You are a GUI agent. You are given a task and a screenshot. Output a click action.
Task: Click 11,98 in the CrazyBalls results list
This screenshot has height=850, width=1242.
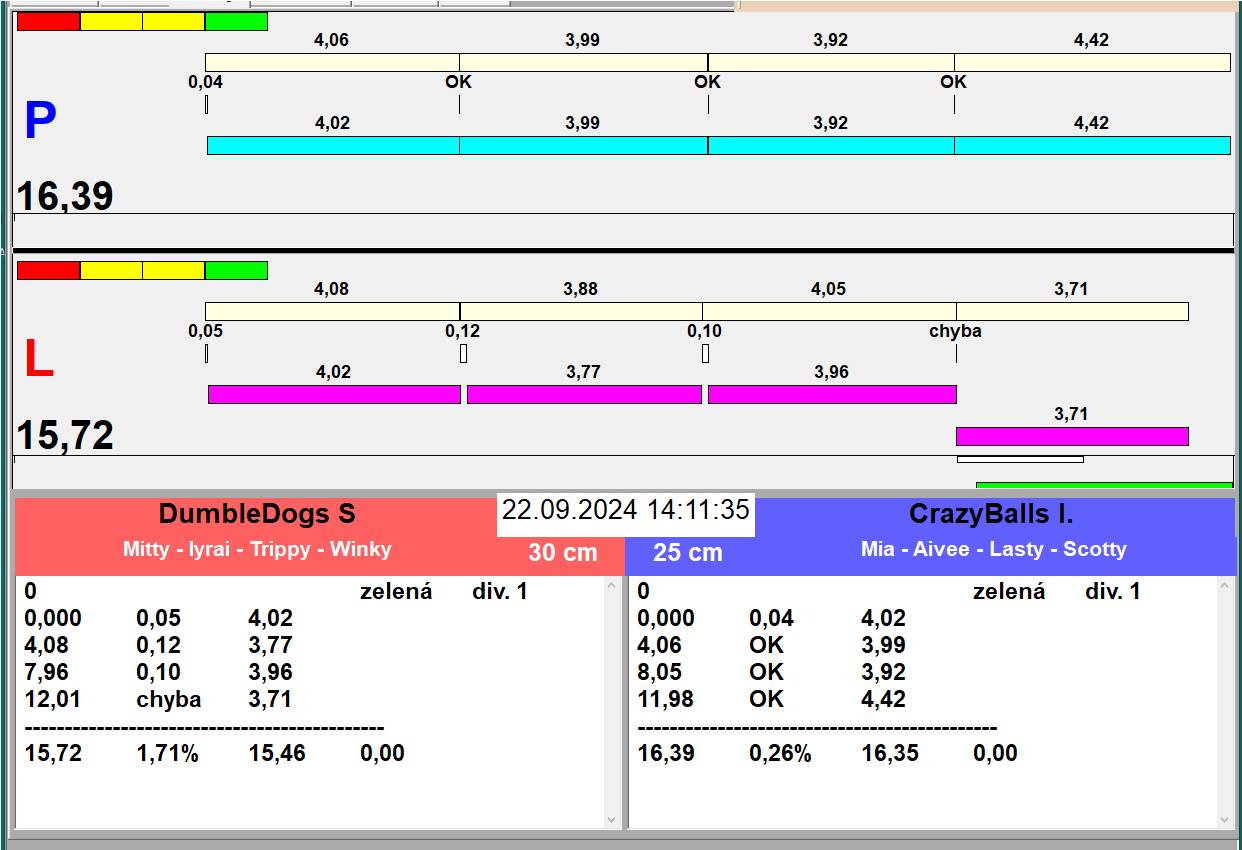(665, 699)
